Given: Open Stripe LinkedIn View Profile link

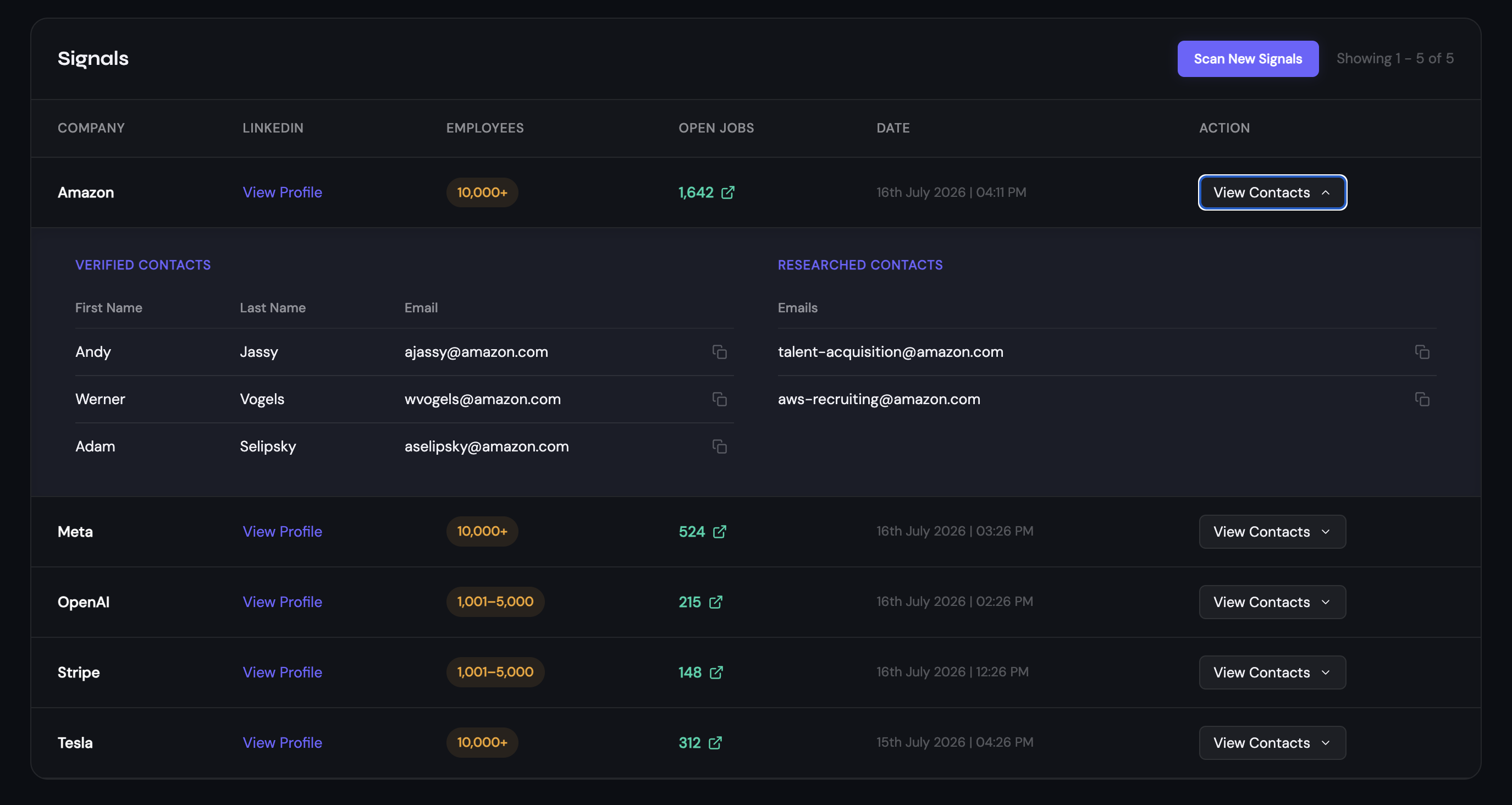Looking at the screenshot, I should pos(282,672).
